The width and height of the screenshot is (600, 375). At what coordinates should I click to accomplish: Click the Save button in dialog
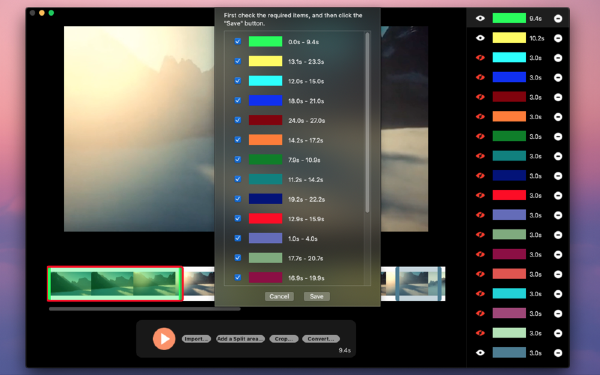point(316,296)
